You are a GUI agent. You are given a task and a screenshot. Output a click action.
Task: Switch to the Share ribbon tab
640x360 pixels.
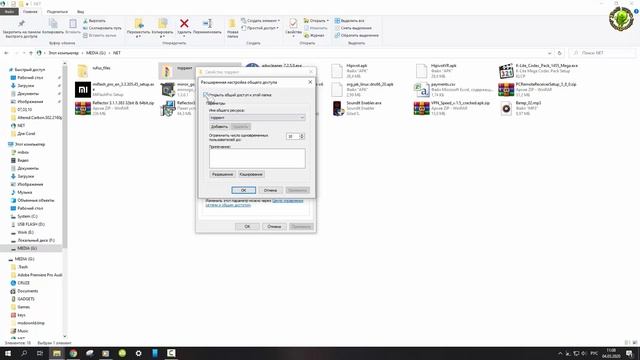point(57,11)
